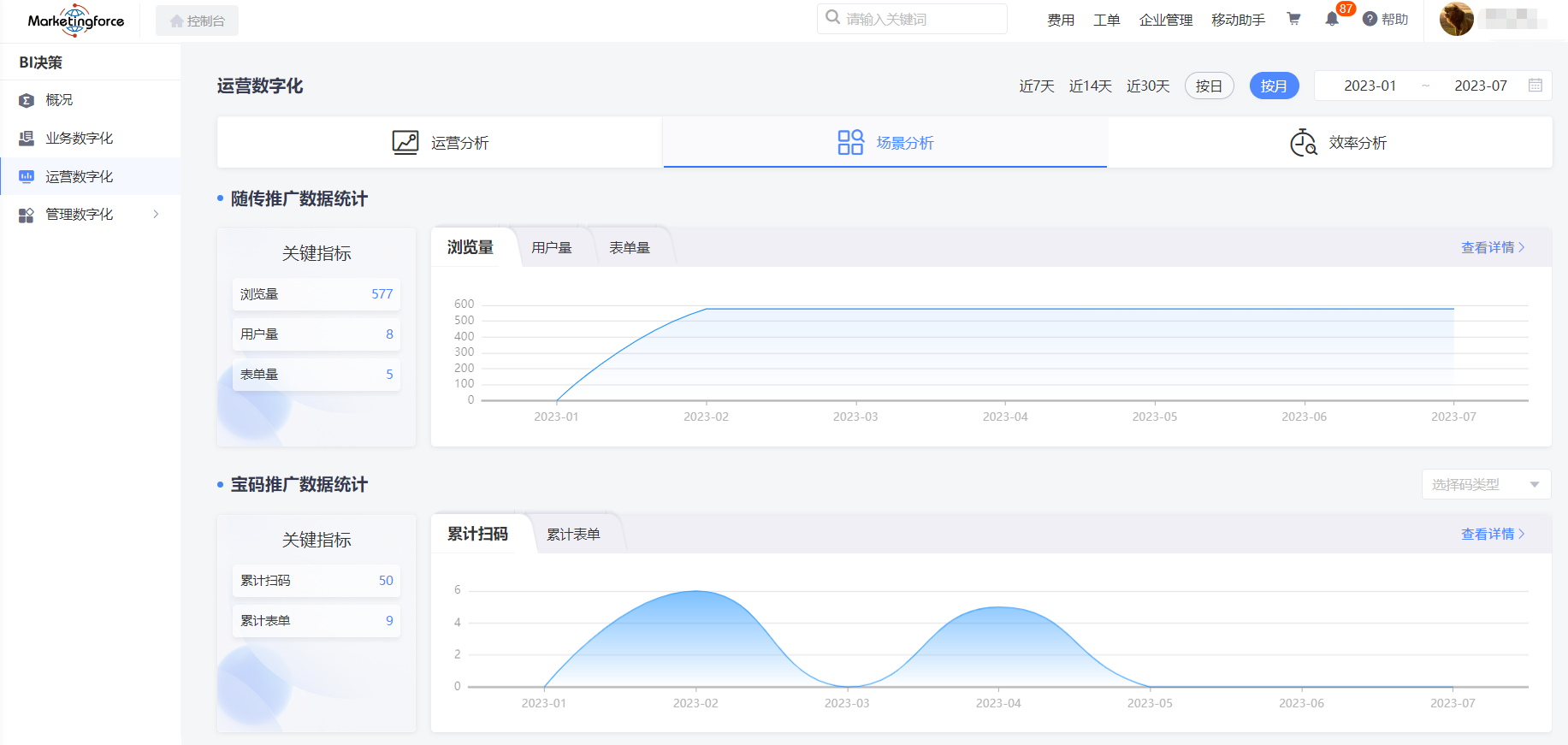The height and width of the screenshot is (745, 1568).
Task: Select the 近7天 quick range
Action: [1036, 86]
